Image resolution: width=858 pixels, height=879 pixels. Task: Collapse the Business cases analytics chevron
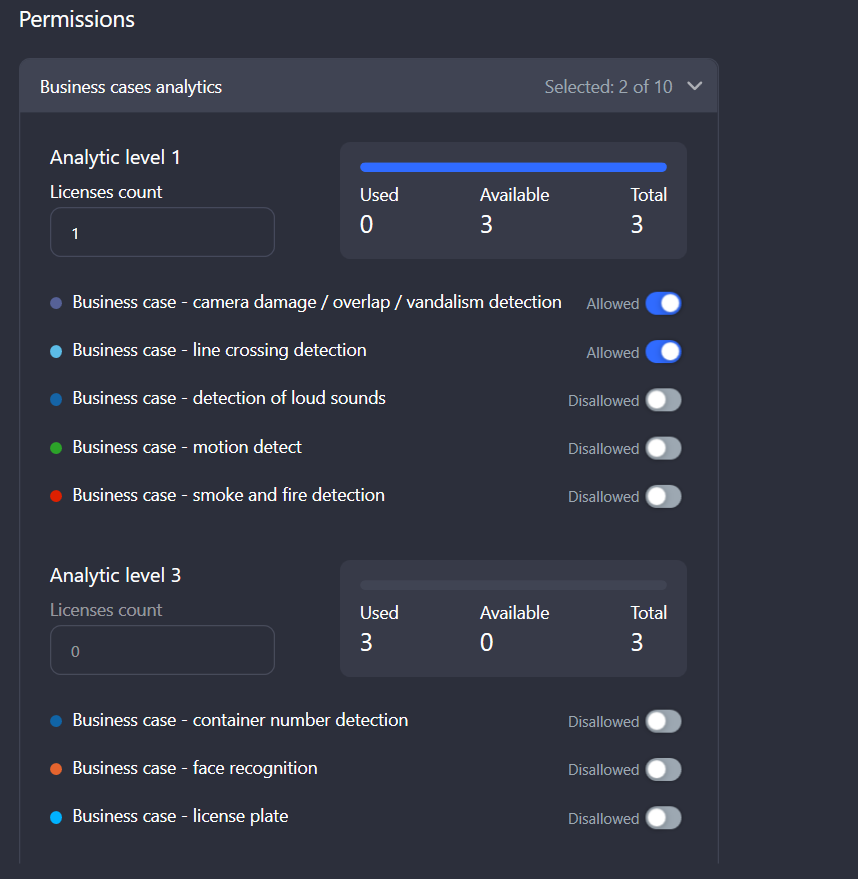695,87
